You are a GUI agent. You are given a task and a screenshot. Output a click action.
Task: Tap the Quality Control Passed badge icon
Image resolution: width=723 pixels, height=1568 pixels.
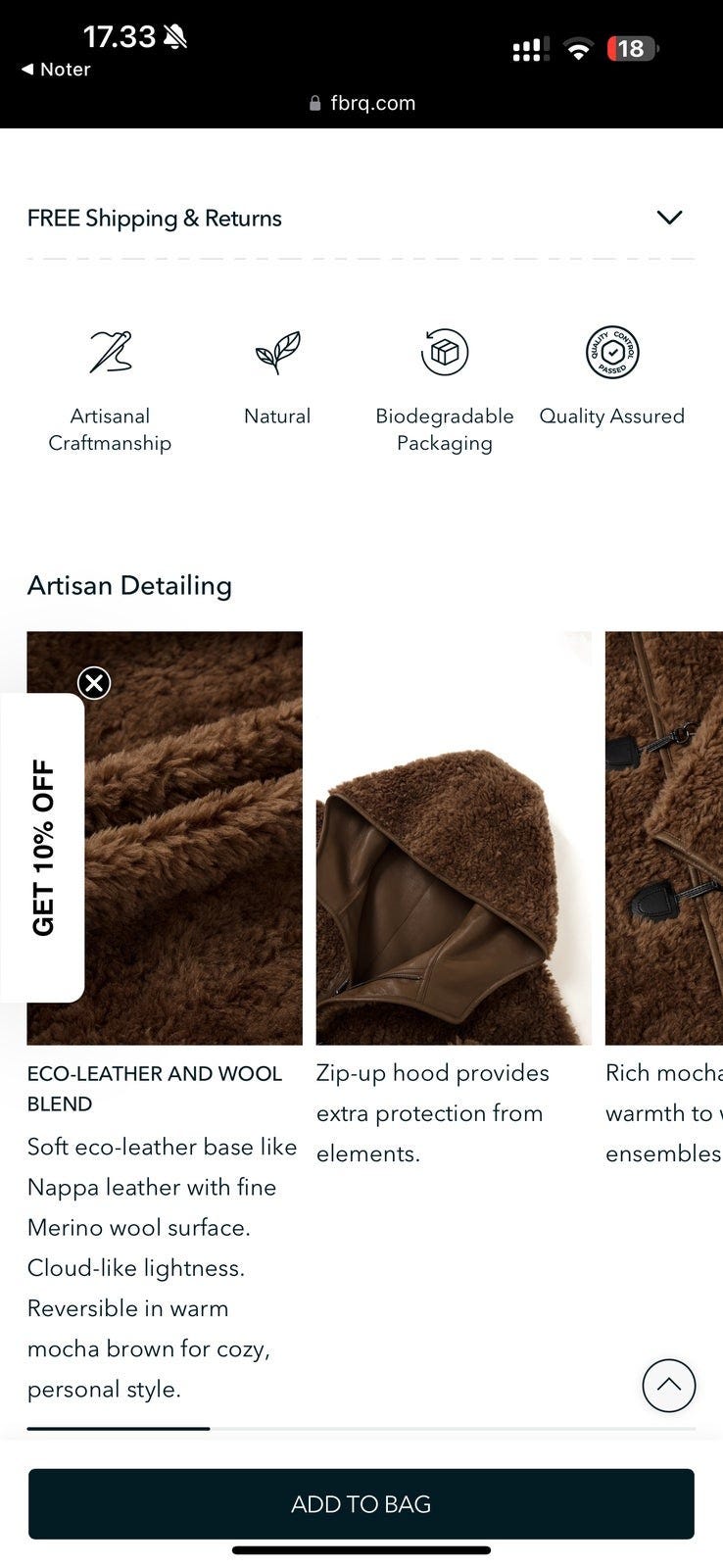point(612,352)
